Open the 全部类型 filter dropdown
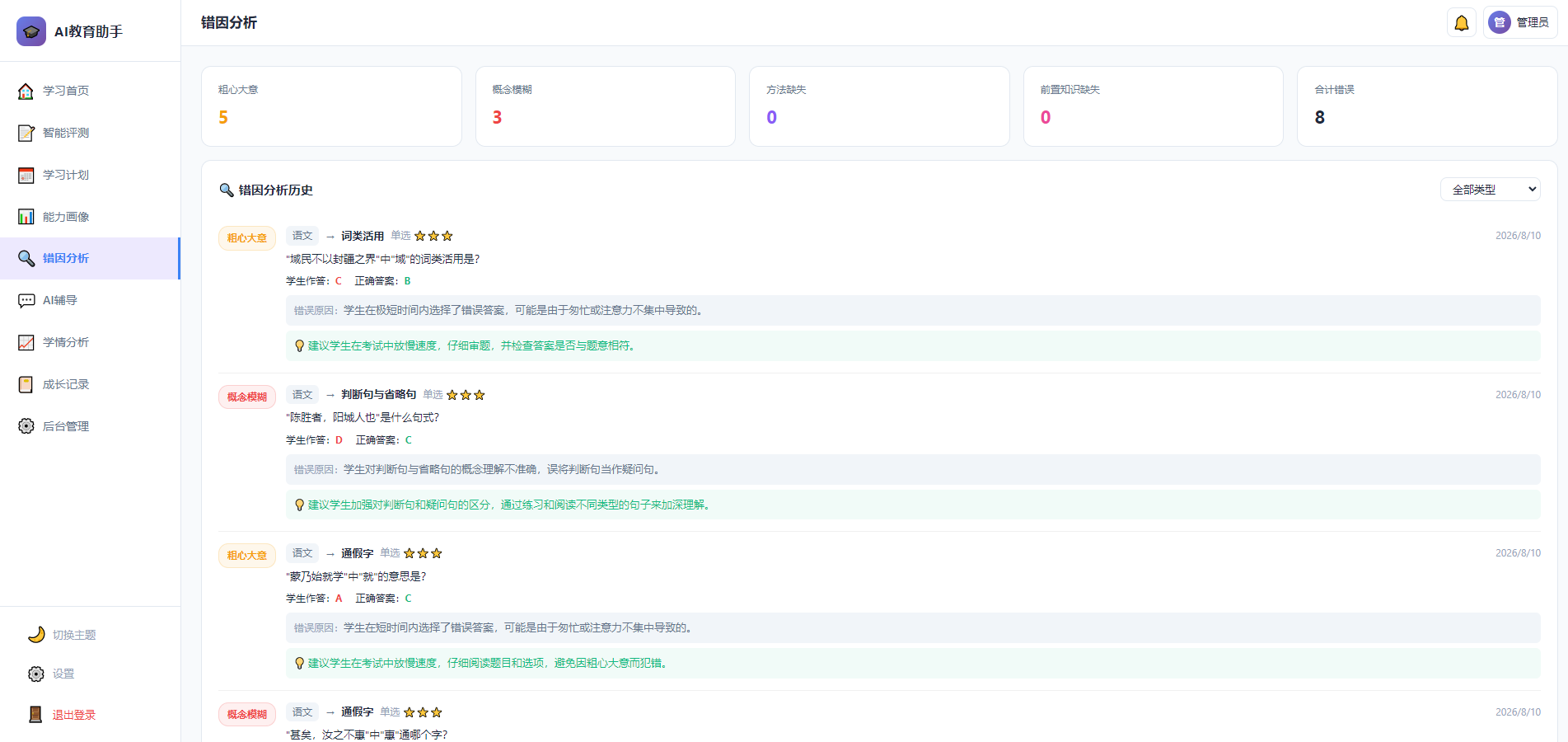 pyautogui.click(x=1490, y=190)
